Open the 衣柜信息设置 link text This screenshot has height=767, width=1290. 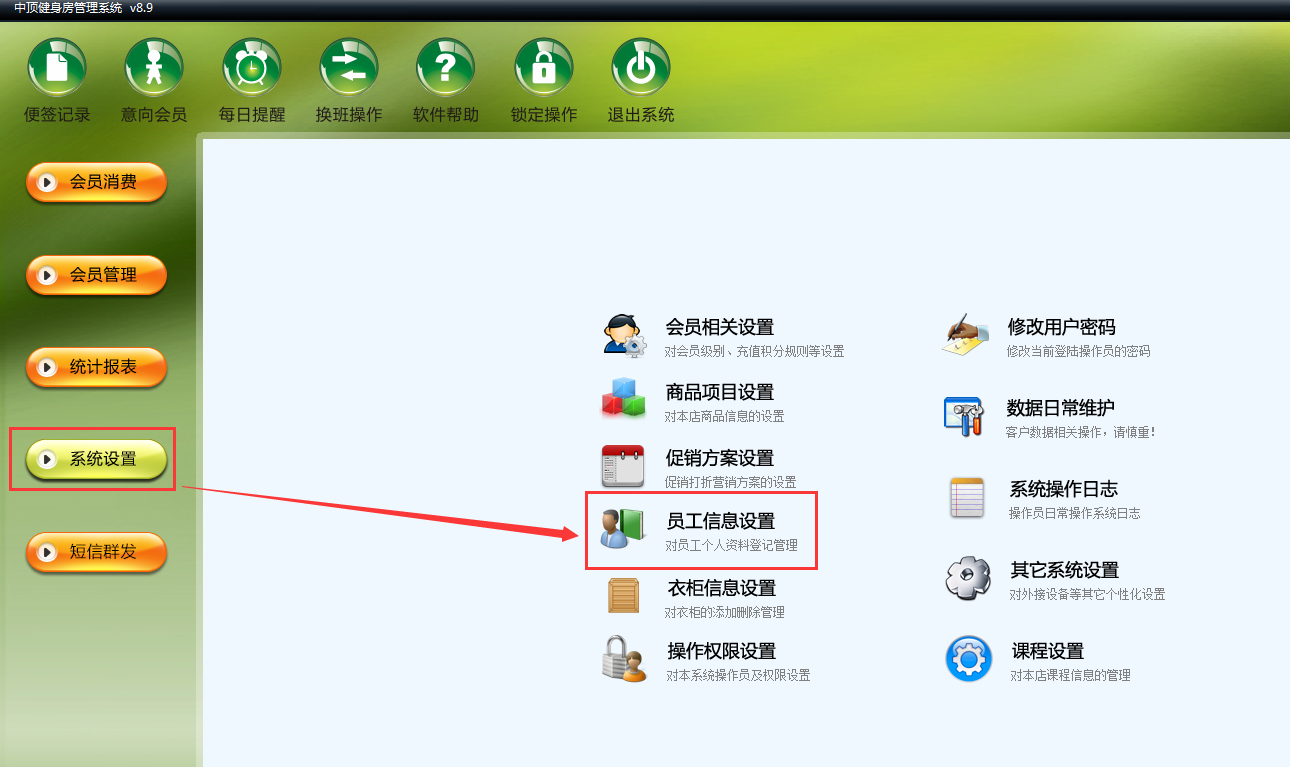tap(722, 588)
